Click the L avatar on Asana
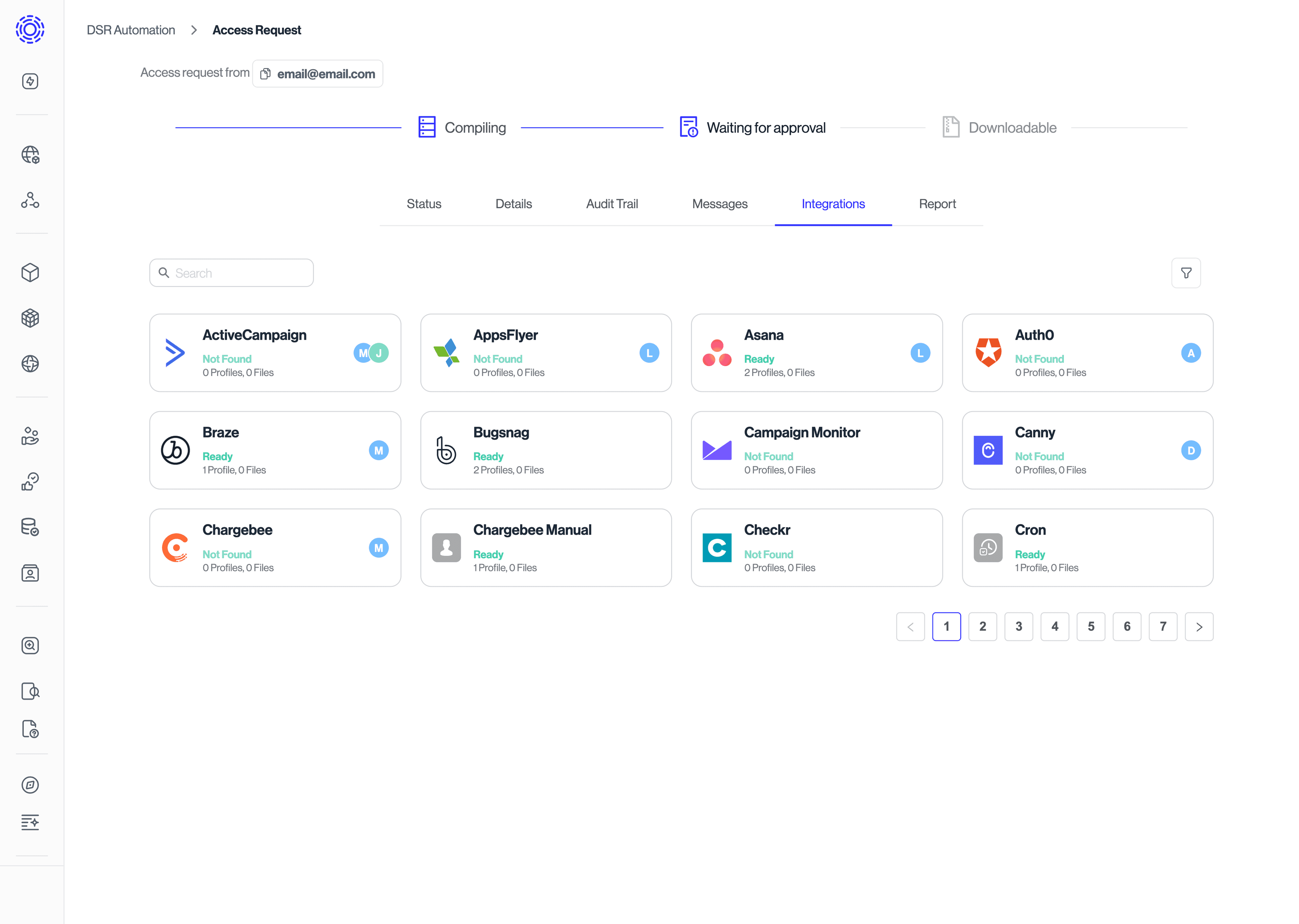 920,353
